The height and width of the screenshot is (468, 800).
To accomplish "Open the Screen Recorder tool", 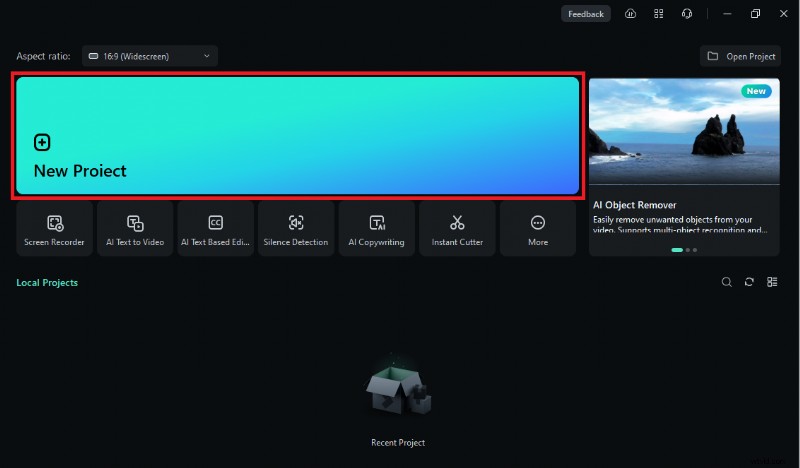I will click(55, 229).
